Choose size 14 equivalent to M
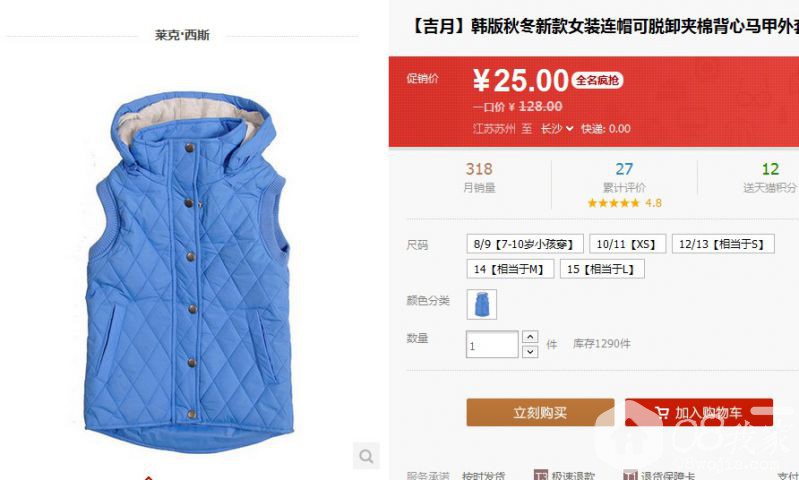 [510, 269]
